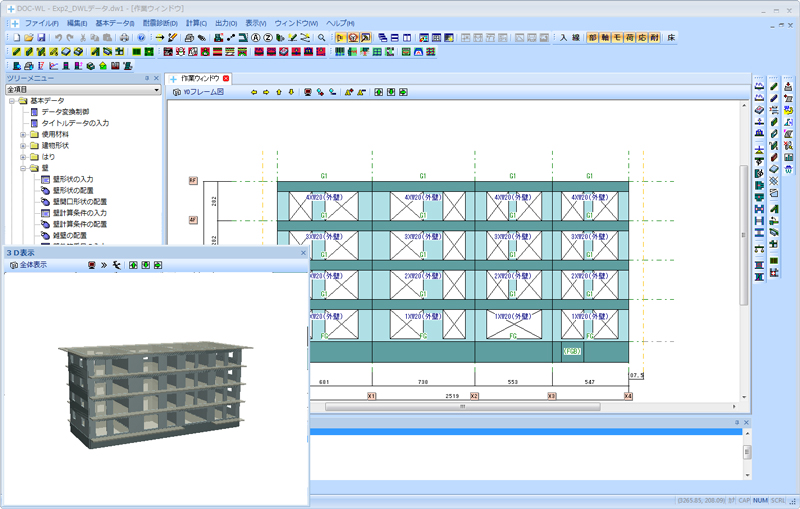Select 壁形状の入力 tree item
The height and width of the screenshot is (509, 800).
coord(73,179)
